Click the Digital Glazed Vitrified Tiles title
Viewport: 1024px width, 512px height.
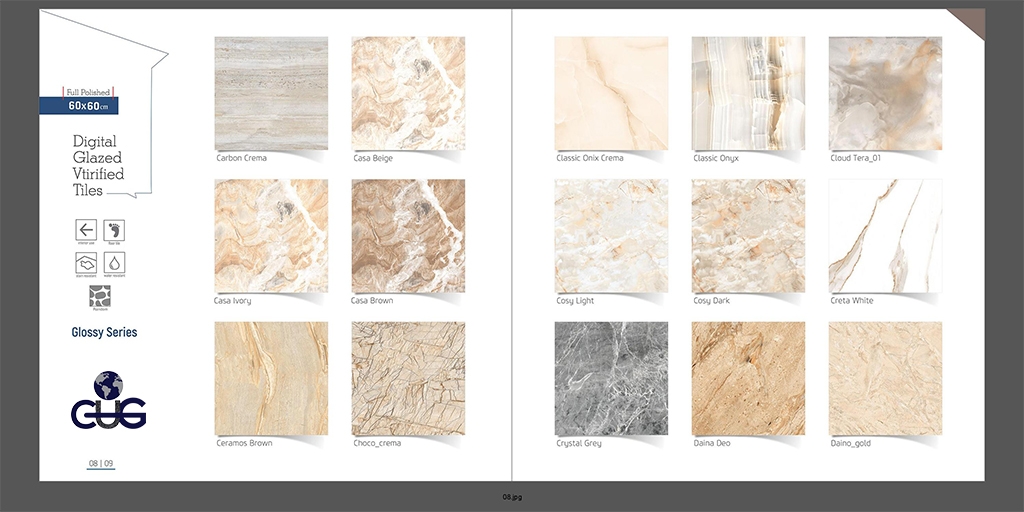pos(98,166)
